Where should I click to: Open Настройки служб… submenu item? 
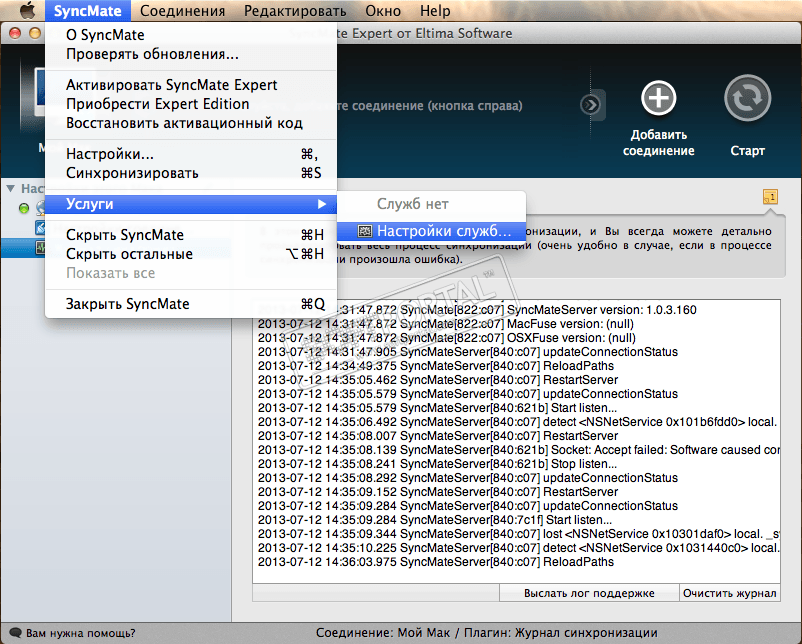(x=431, y=231)
